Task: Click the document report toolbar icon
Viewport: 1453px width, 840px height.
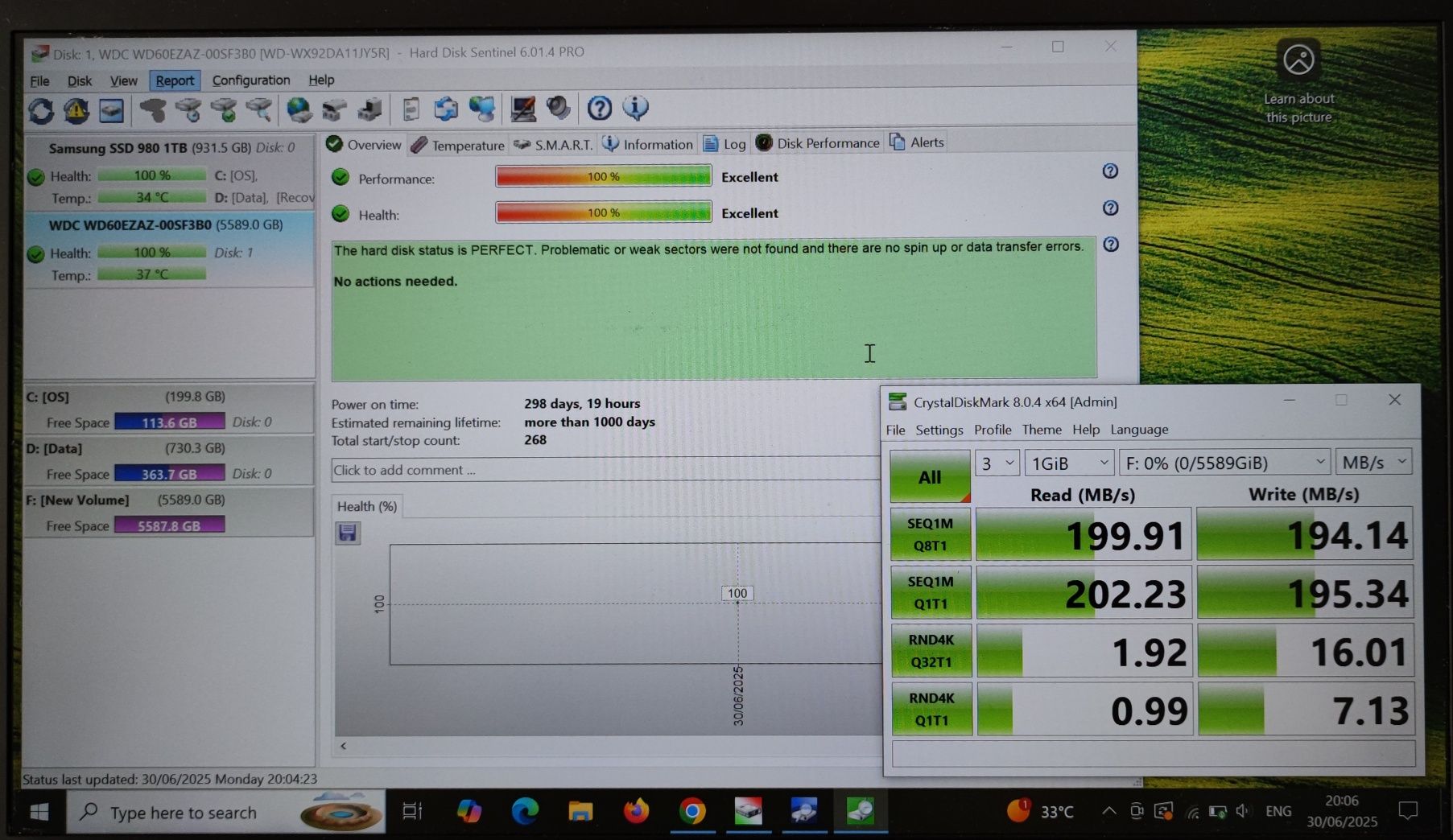Action: 411,109
